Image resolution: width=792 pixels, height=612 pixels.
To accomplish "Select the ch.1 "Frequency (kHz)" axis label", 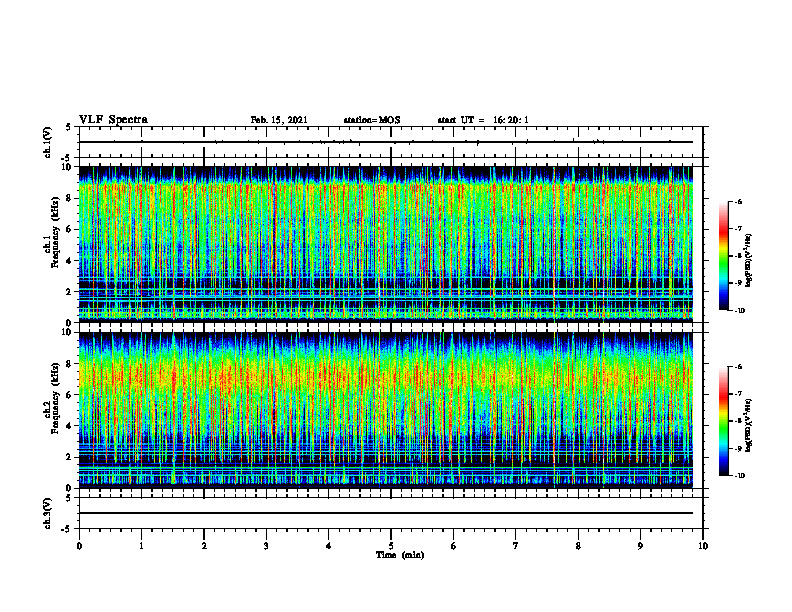I will click(x=55, y=232).
